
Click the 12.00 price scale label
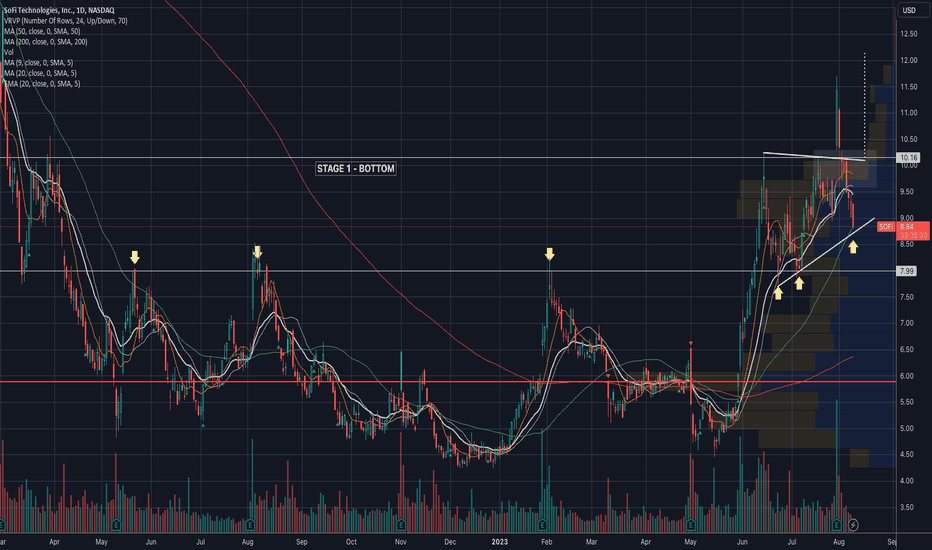click(x=909, y=61)
